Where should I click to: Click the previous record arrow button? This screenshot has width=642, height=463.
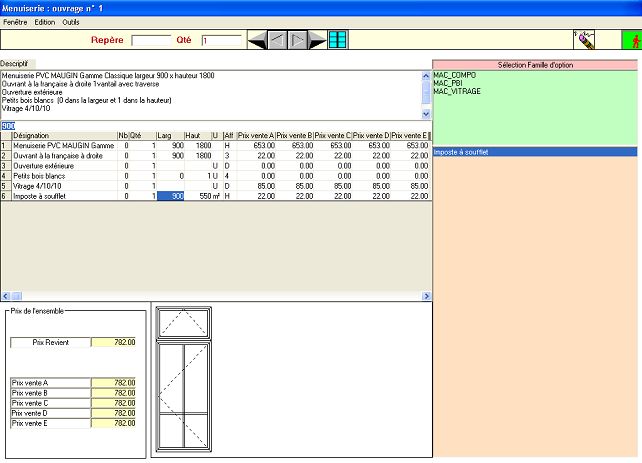click(x=277, y=40)
